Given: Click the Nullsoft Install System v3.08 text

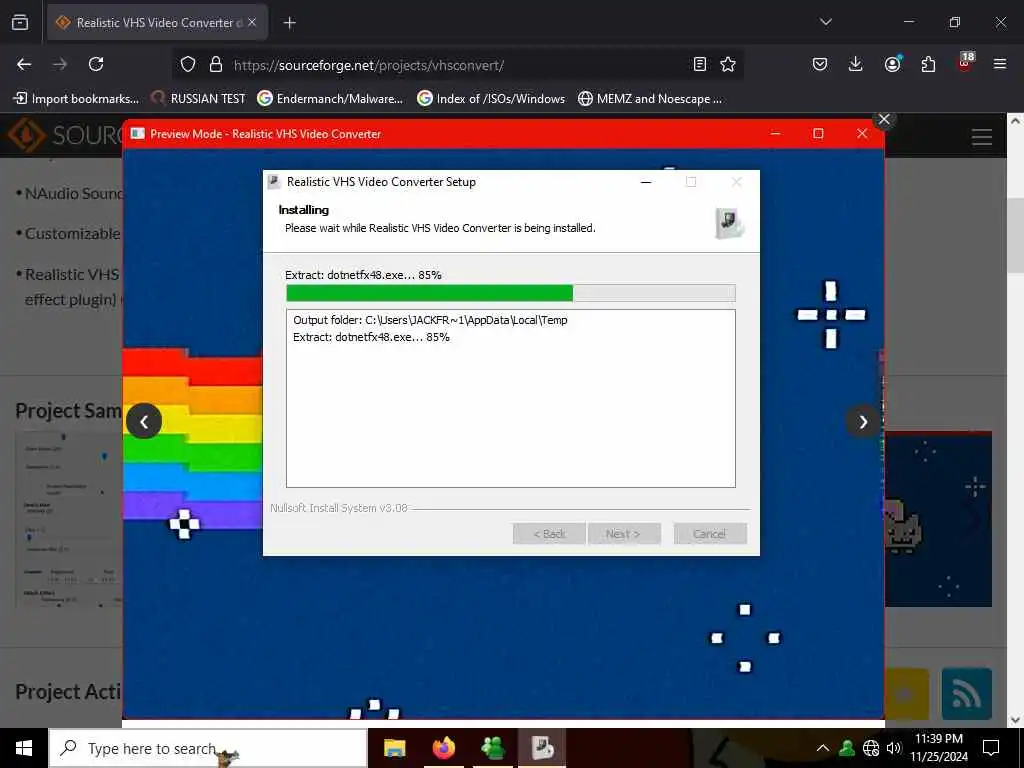Looking at the screenshot, I should (x=339, y=507).
